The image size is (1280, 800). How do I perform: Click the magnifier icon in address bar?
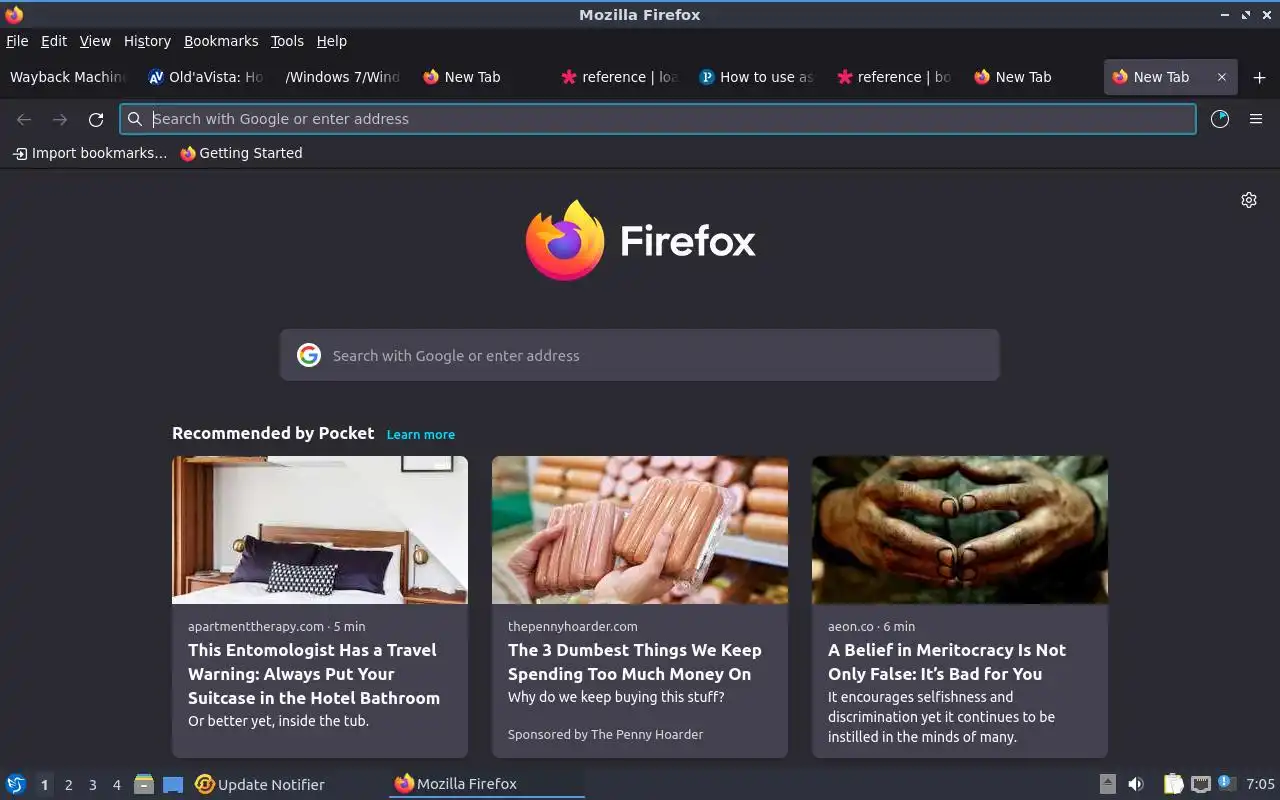click(x=135, y=119)
